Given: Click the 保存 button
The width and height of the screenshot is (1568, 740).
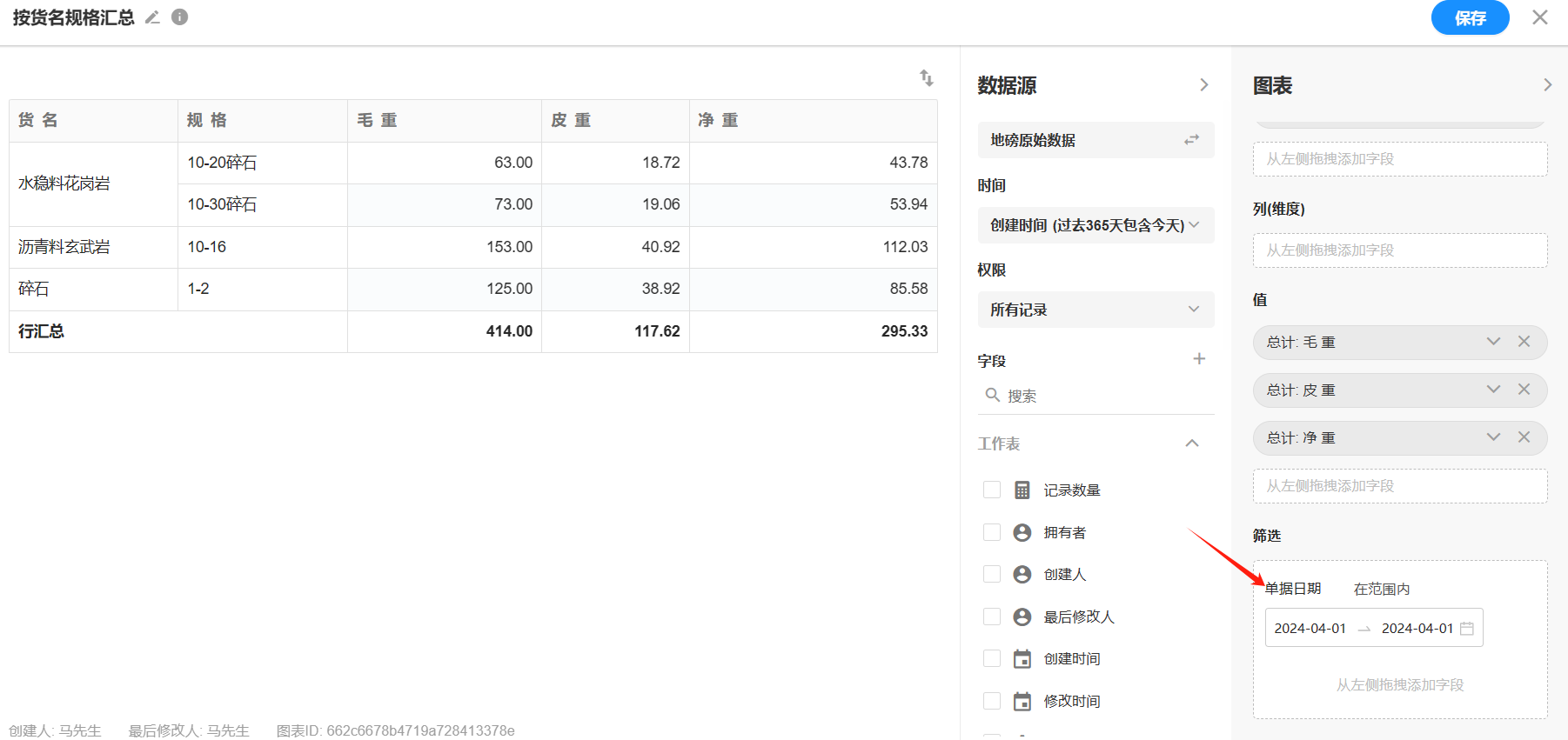Looking at the screenshot, I should [x=1470, y=18].
